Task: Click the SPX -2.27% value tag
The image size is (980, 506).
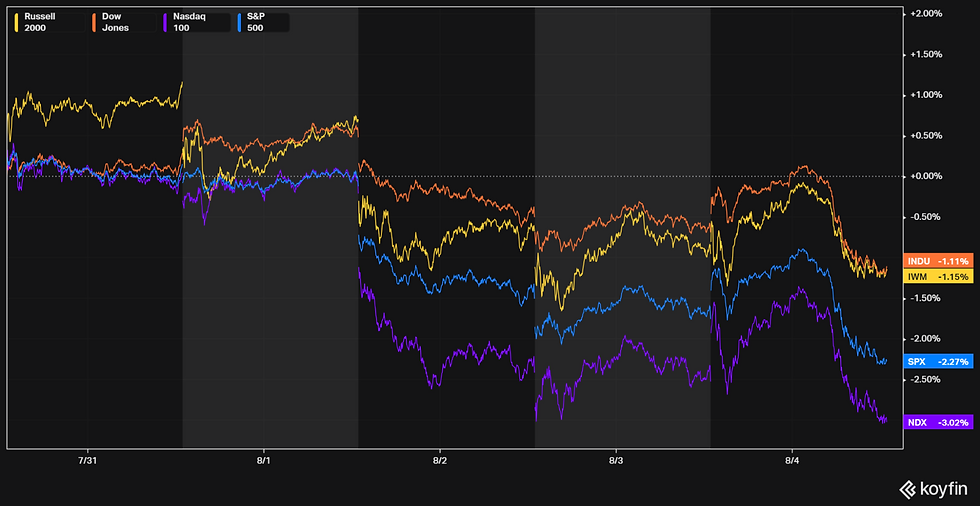Action: (x=939, y=361)
